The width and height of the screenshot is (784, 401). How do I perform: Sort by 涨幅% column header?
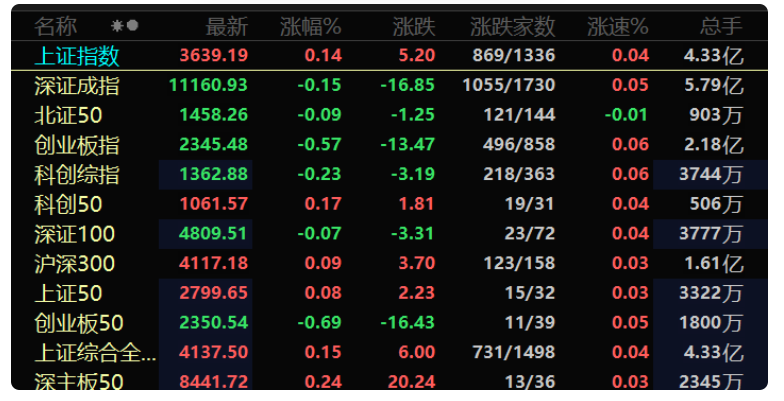pos(310,26)
